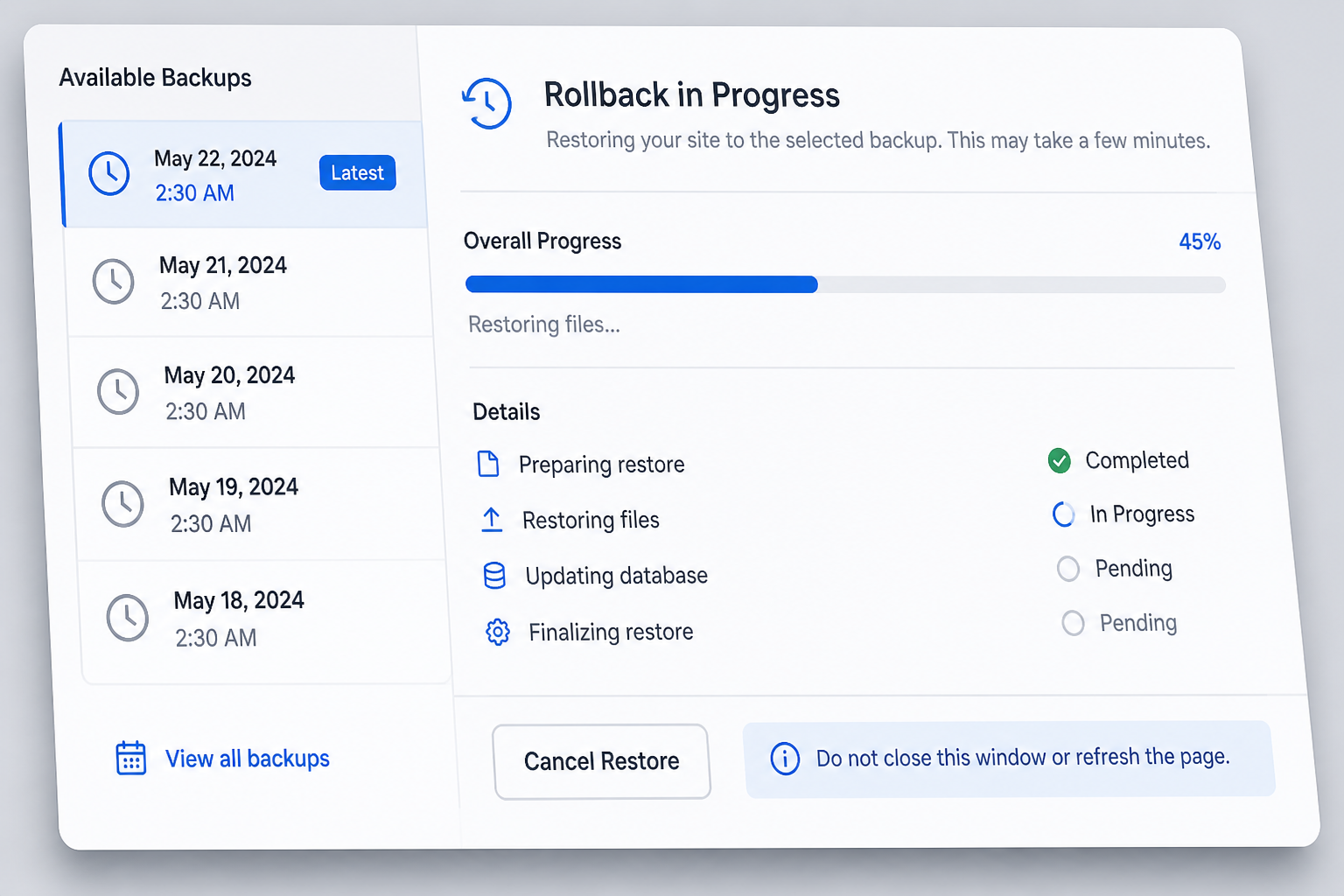This screenshot has height=896, width=1344.
Task: Click the clock icon for May 22, 2024
Action: pyautogui.click(x=109, y=173)
